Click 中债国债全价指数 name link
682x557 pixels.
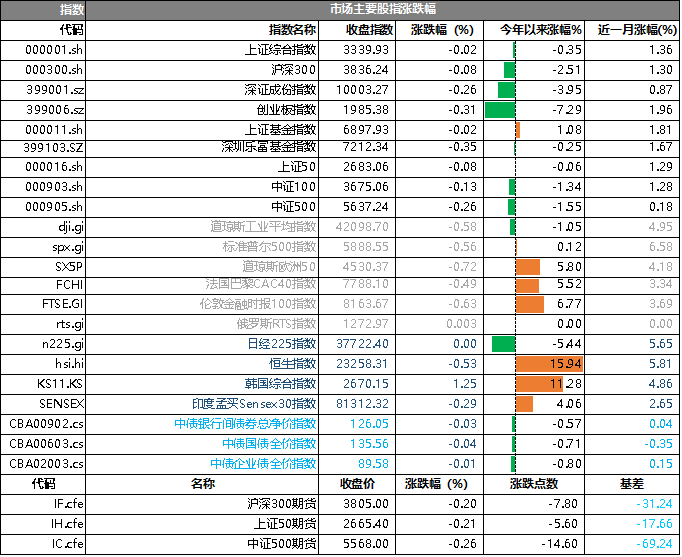pos(269,444)
